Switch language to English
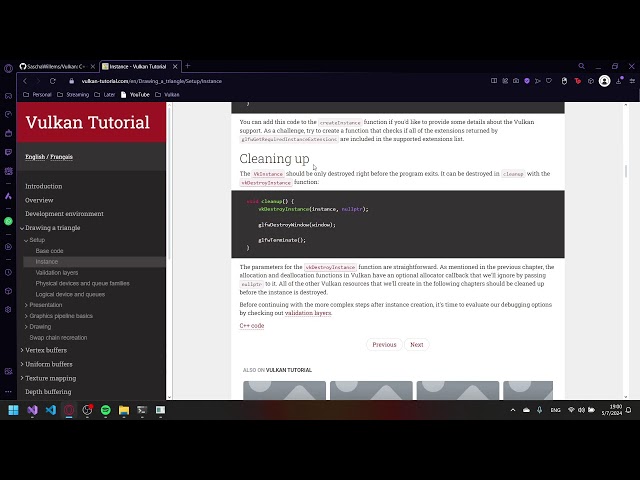 pyautogui.click(x=35, y=157)
